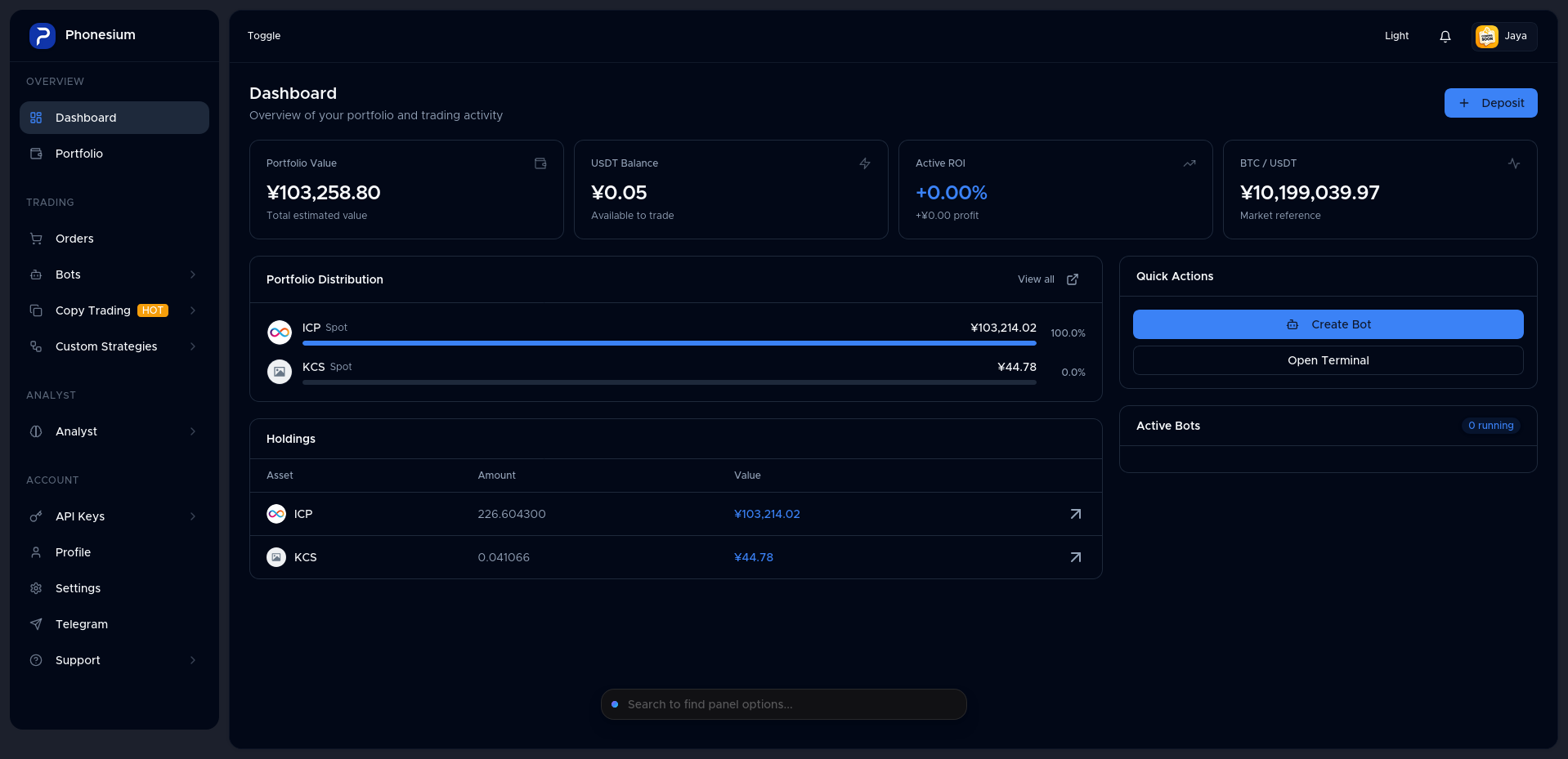
Task: Click the ICP distribution progress bar
Action: 669,343
